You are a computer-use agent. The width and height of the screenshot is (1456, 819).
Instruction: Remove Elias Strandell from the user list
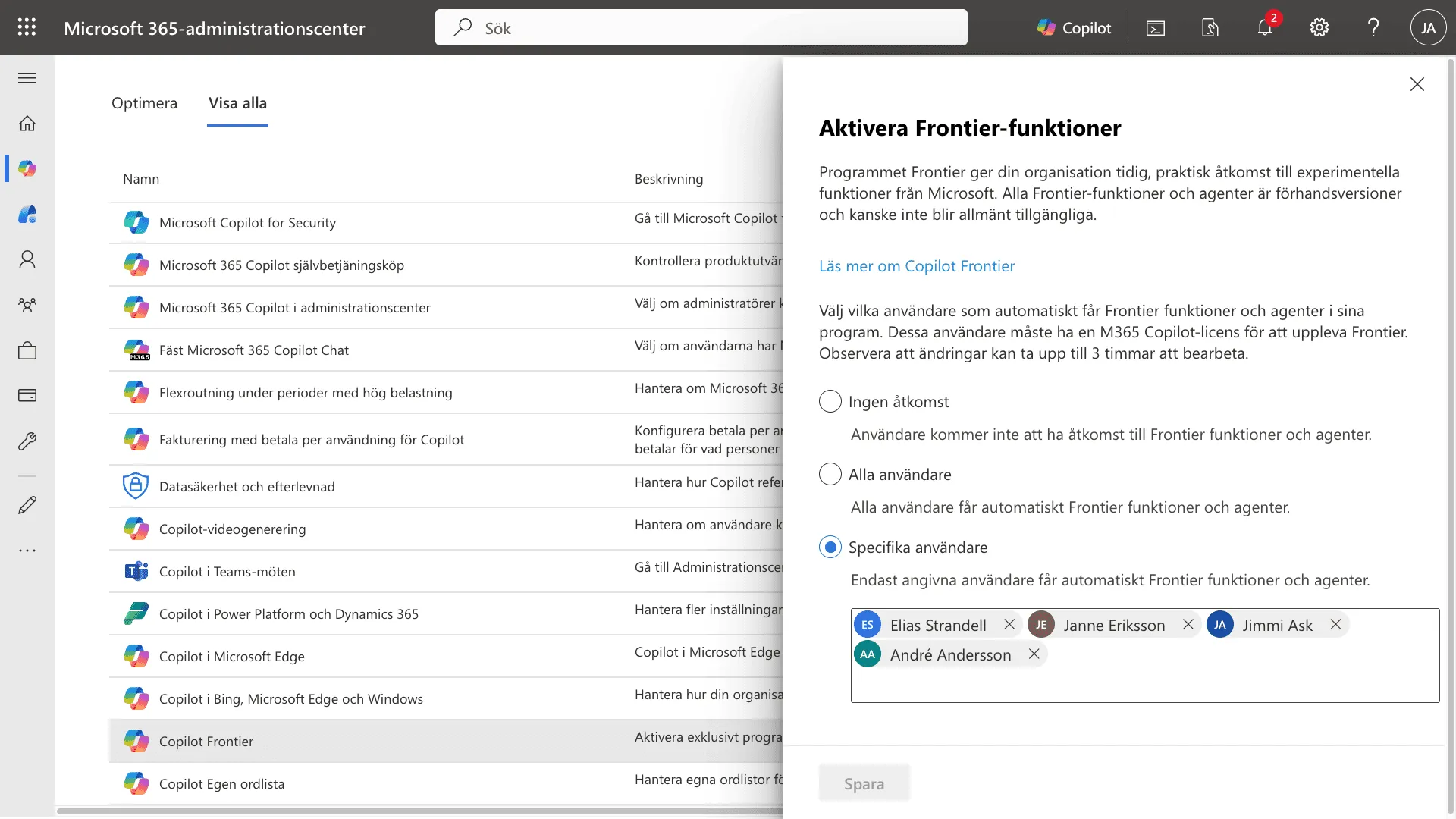tap(1009, 624)
